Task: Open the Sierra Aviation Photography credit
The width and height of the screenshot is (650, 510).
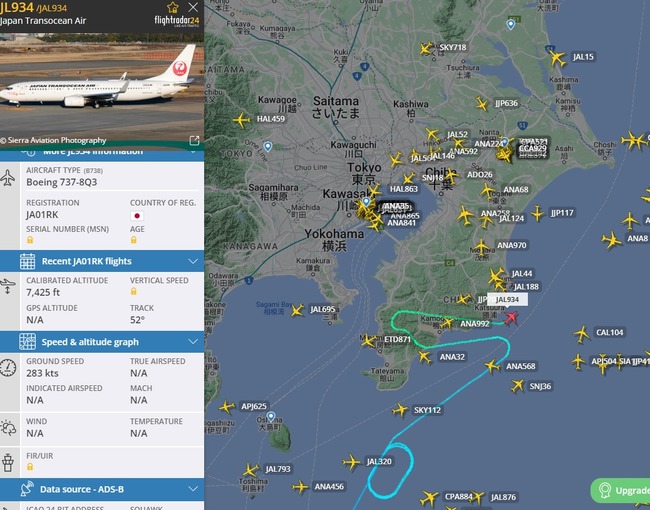Action: pos(53,140)
